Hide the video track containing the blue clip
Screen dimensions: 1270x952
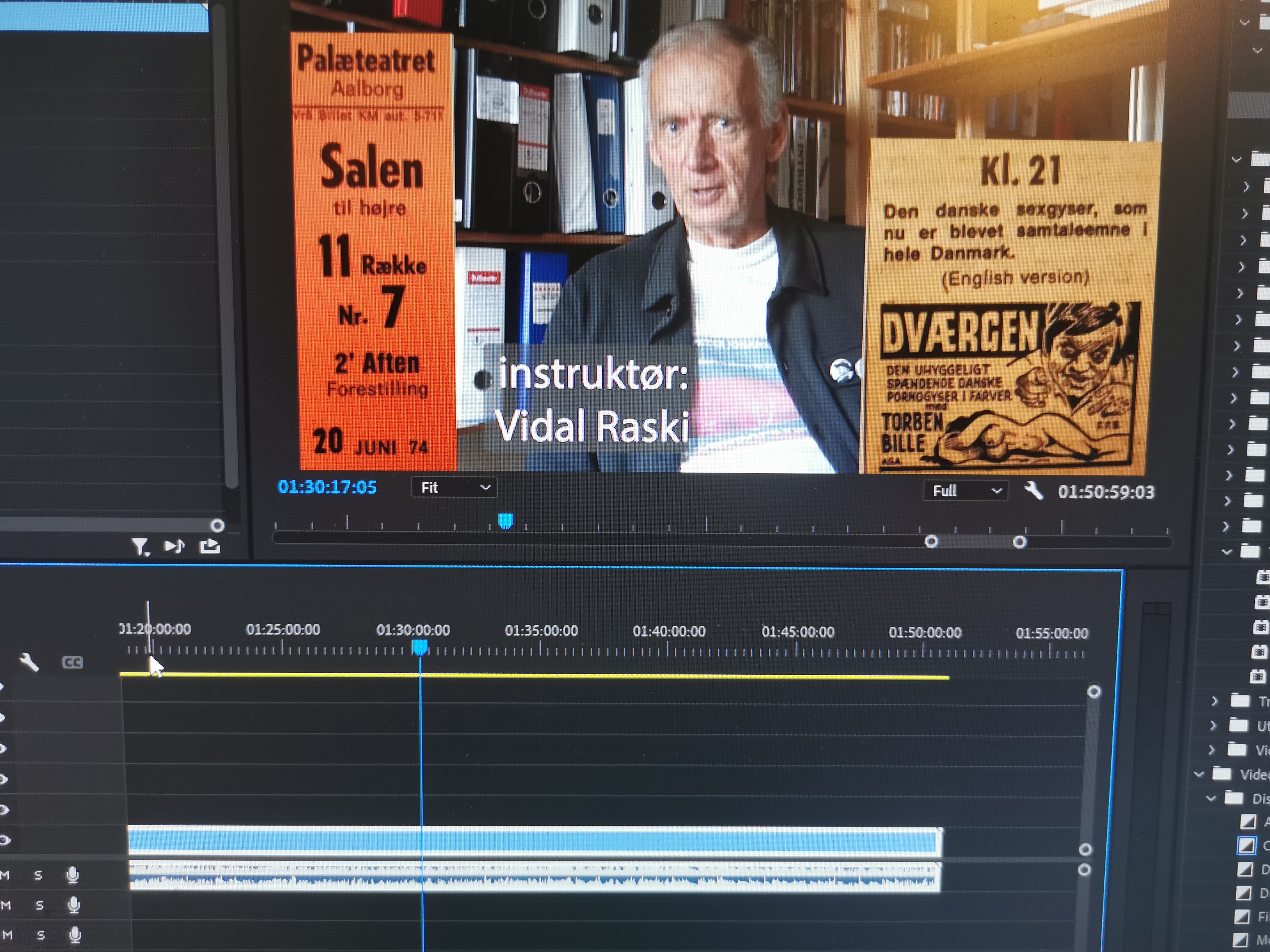[5, 841]
